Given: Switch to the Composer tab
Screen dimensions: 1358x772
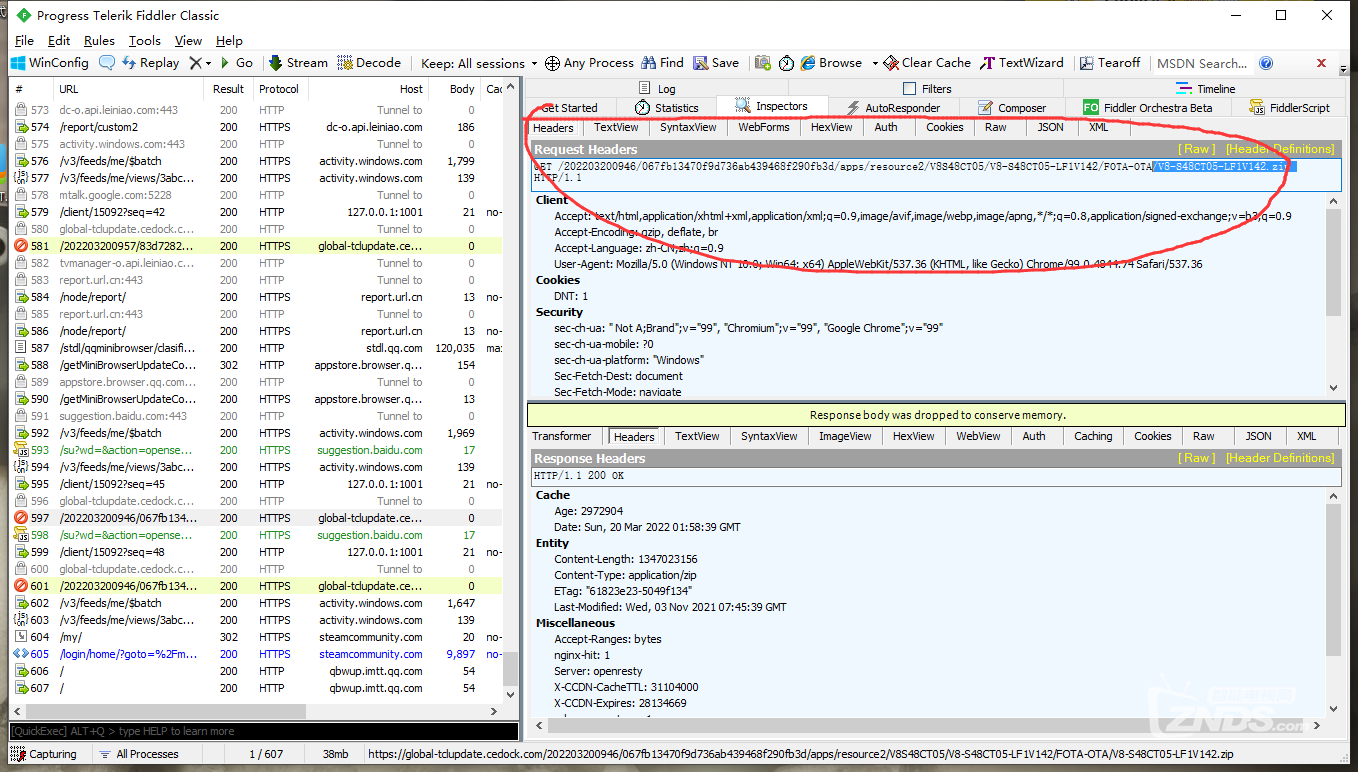Looking at the screenshot, I should tap(1011, 107).
